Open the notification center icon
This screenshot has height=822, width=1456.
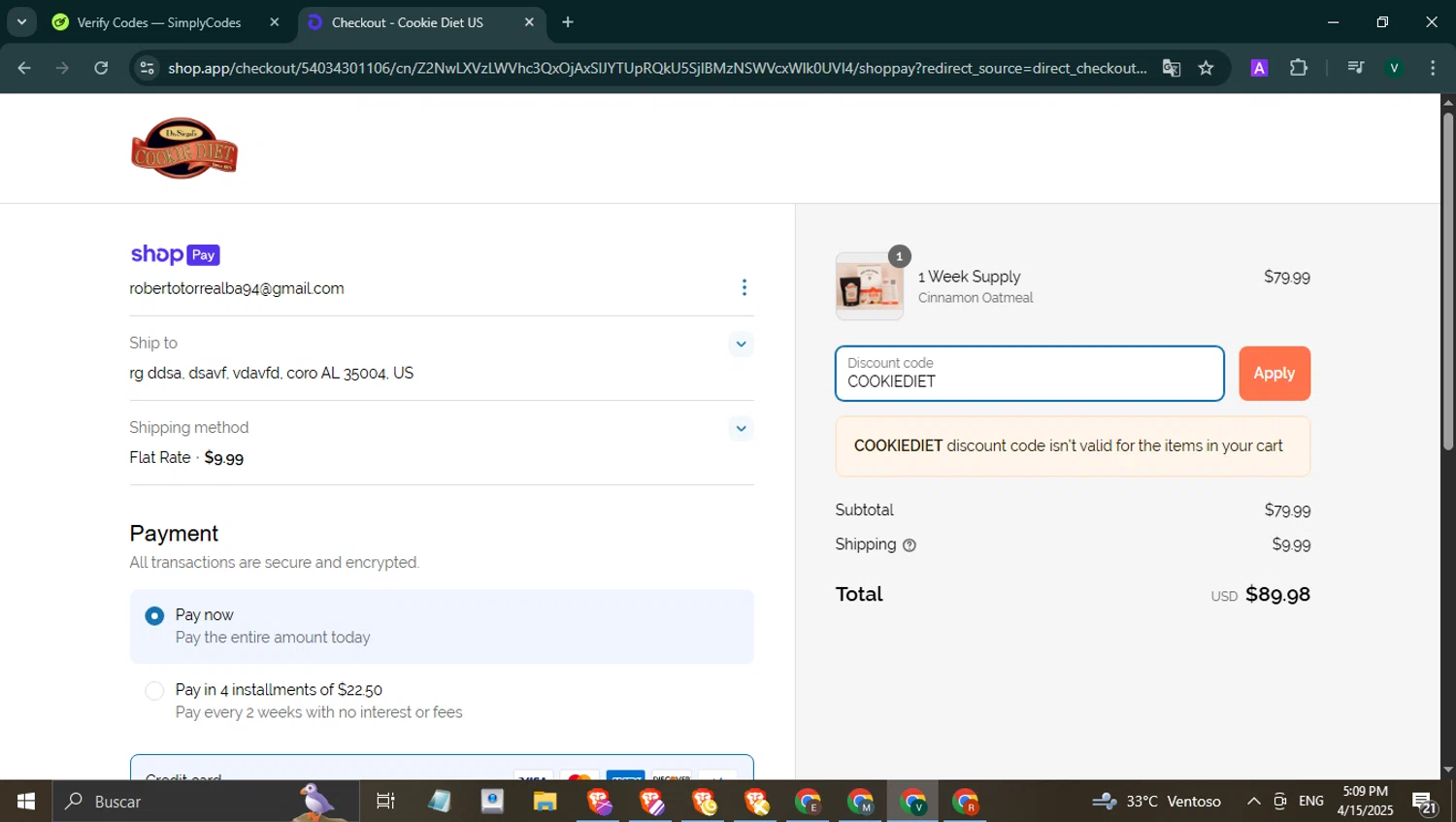[x=1424, y=803]
